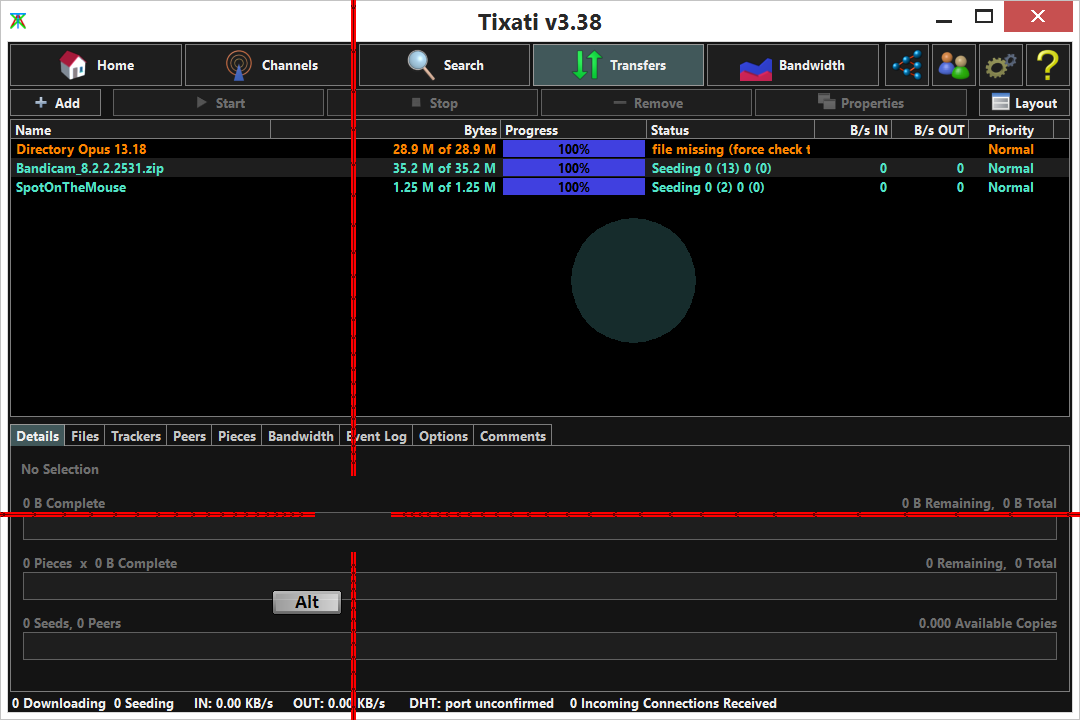
Task: Switch to the Trackers tab
Action: 136,436
